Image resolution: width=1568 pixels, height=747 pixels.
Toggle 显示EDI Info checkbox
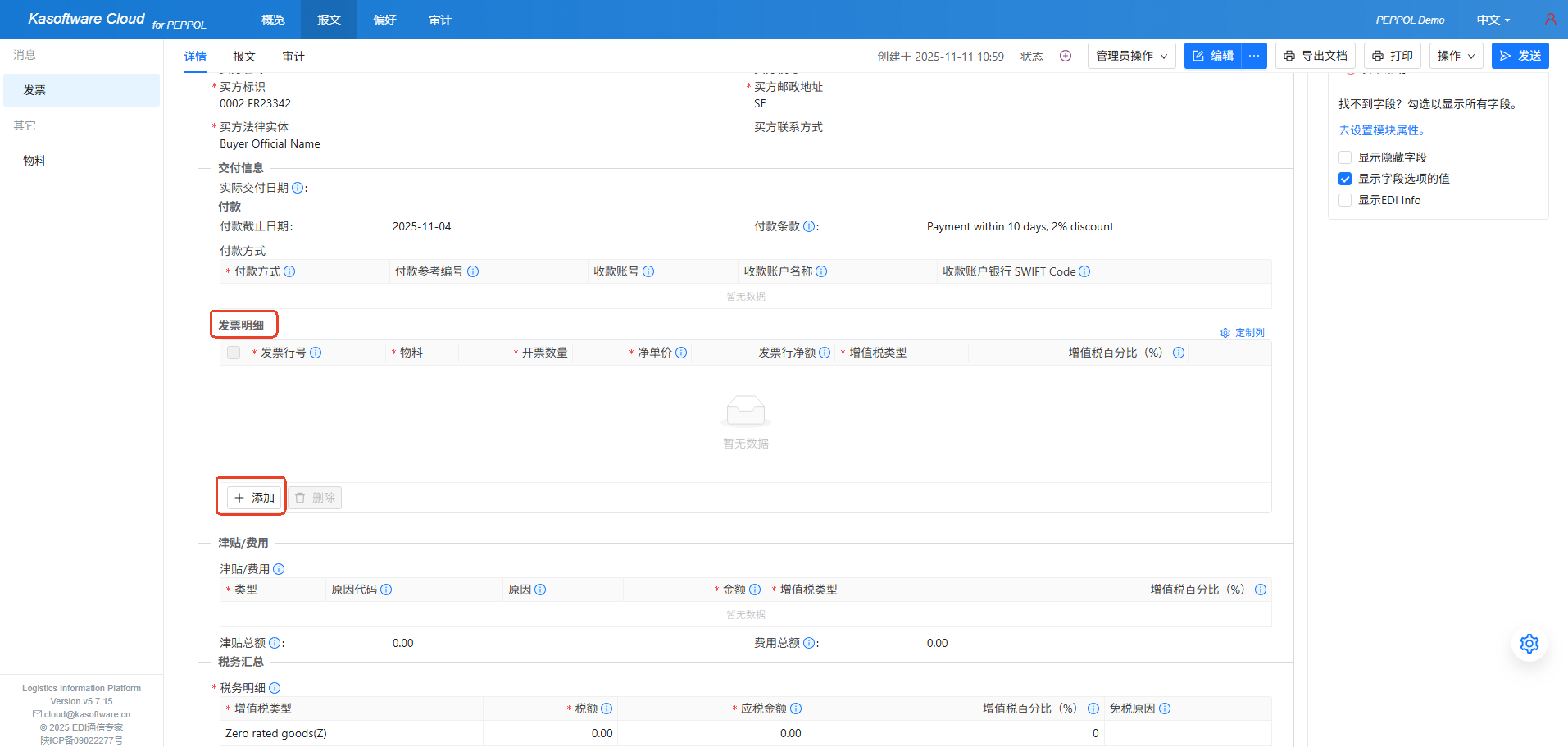(1345, 200)
